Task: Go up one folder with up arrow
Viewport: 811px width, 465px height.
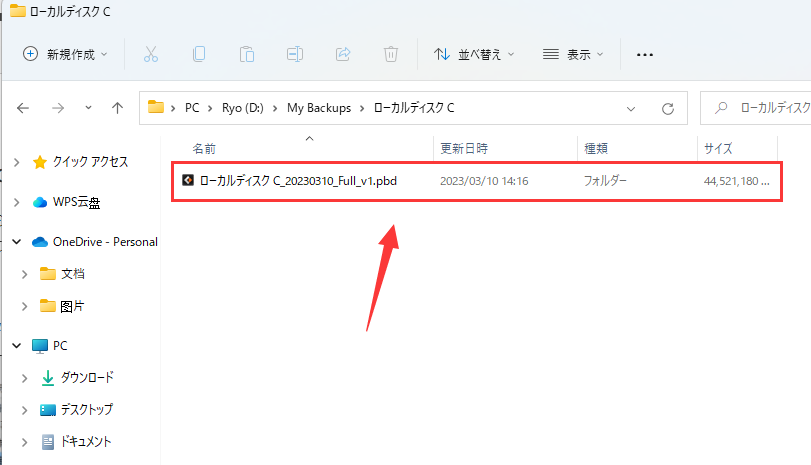Action: point(117,108)
